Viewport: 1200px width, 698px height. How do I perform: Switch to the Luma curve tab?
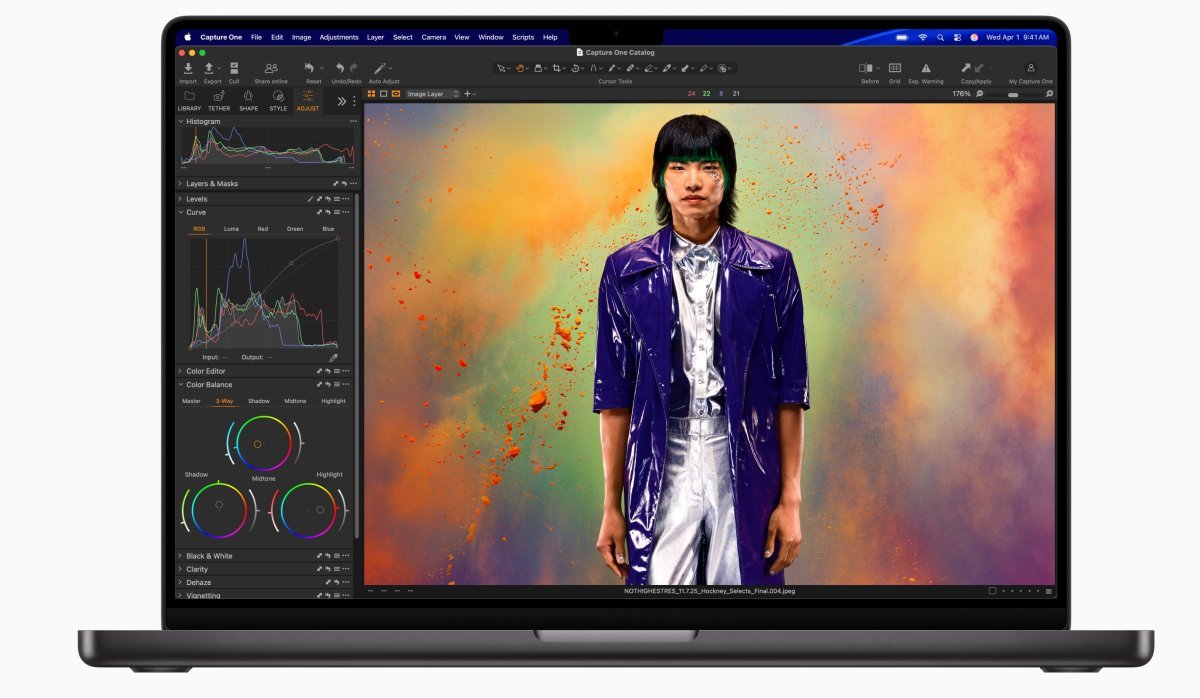tap(231, 229)
